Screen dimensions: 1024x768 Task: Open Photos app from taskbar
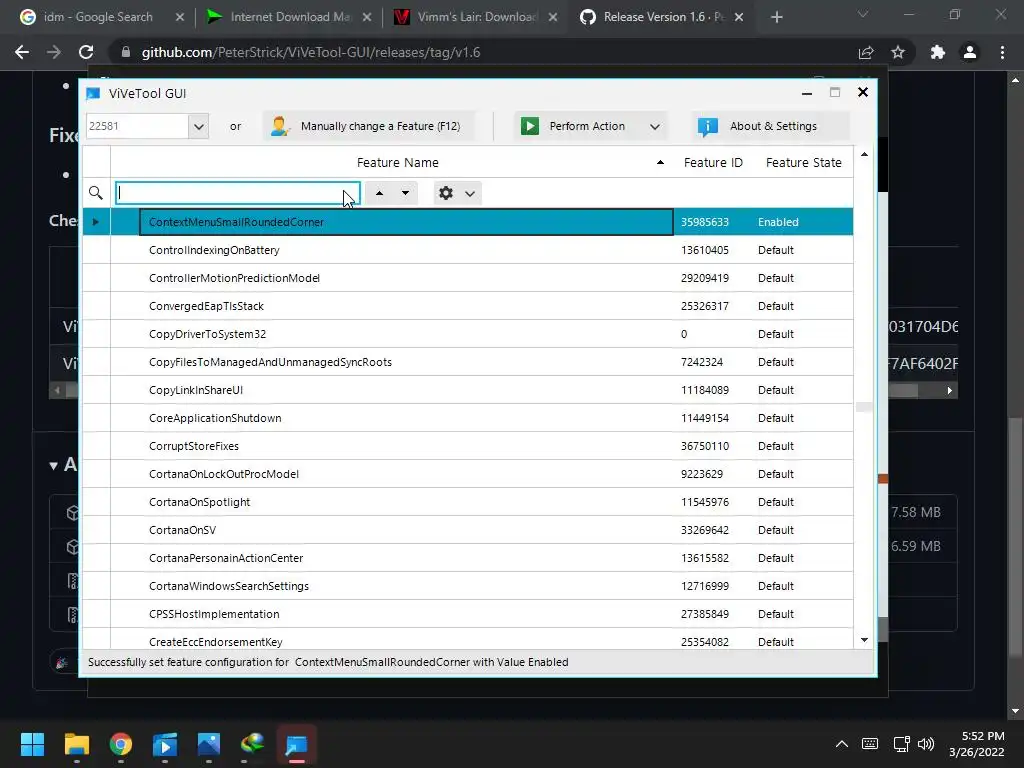pyautogui.click(x=209, y=744)
